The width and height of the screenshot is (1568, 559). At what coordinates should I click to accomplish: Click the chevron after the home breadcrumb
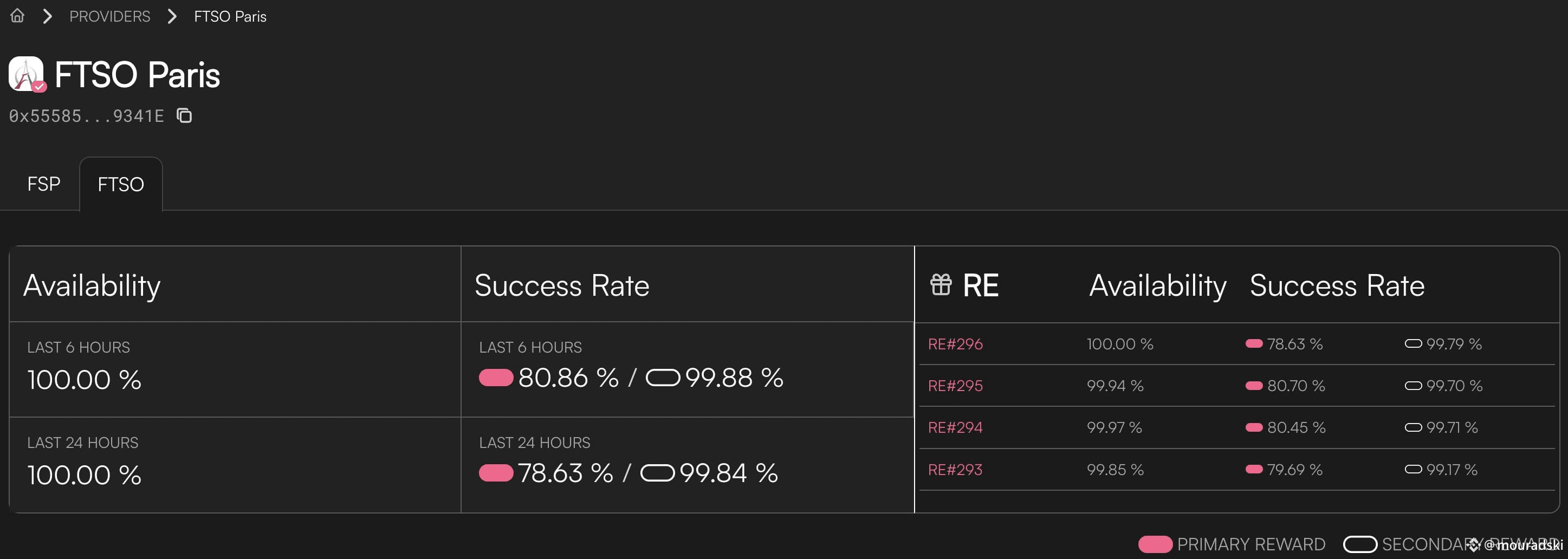point(48,16)
